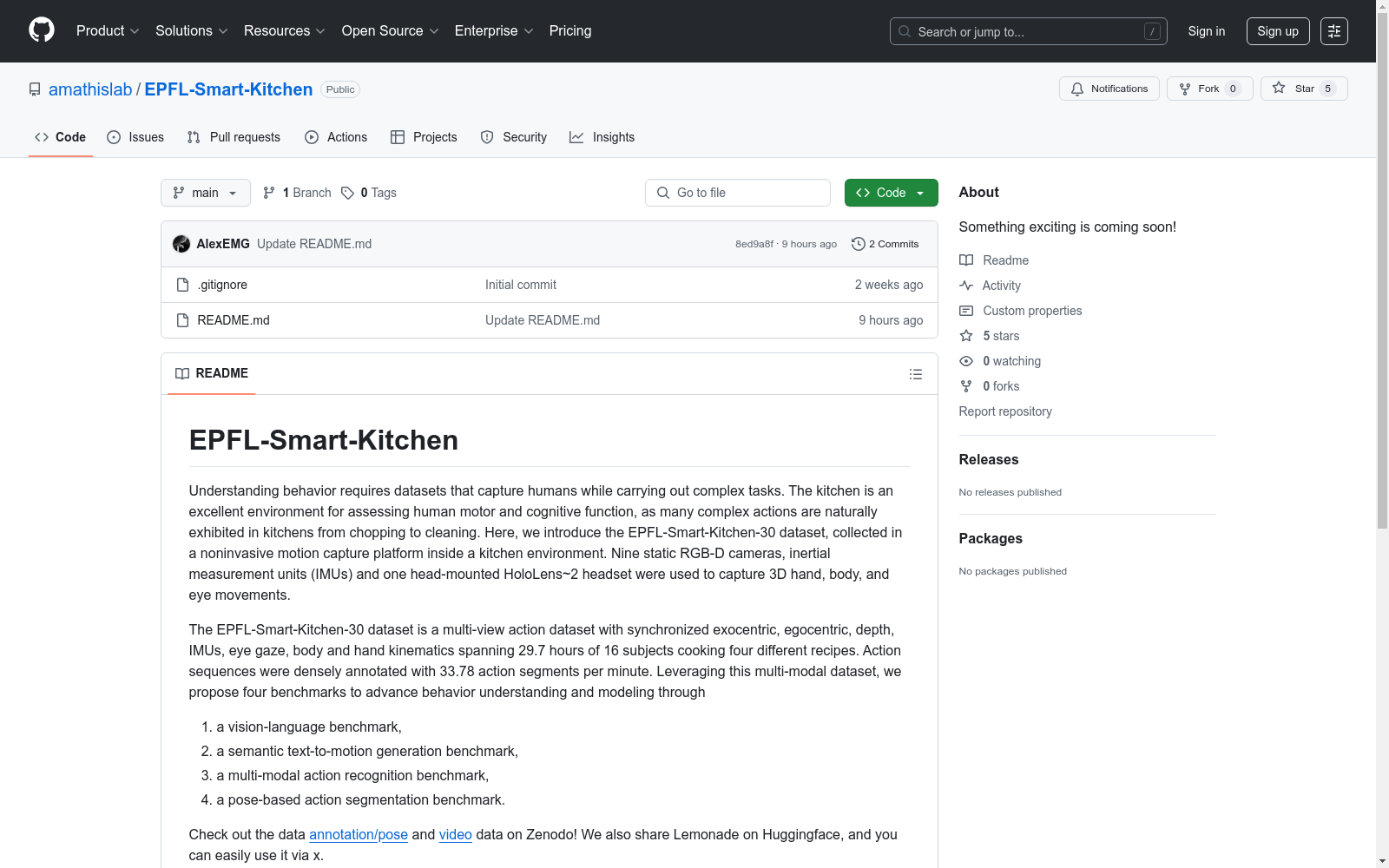Switch to the Security tab
Screen dimensions: 1389x868
coord(514,137)
